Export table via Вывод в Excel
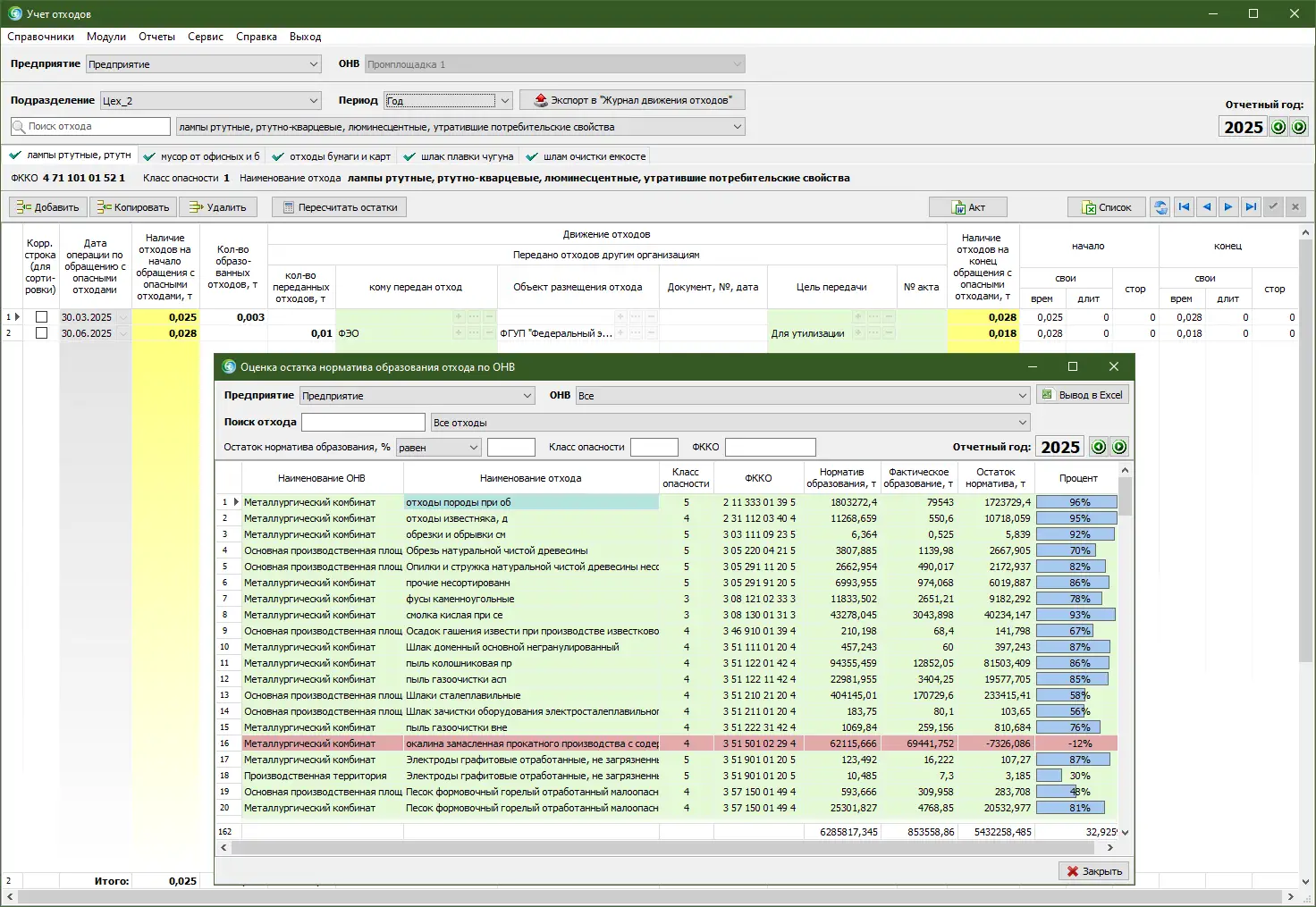 (1082, 395)
